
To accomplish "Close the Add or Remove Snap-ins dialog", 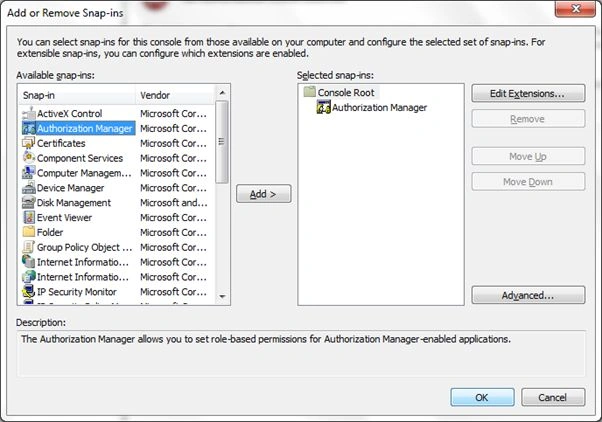I will click(575, 8).
